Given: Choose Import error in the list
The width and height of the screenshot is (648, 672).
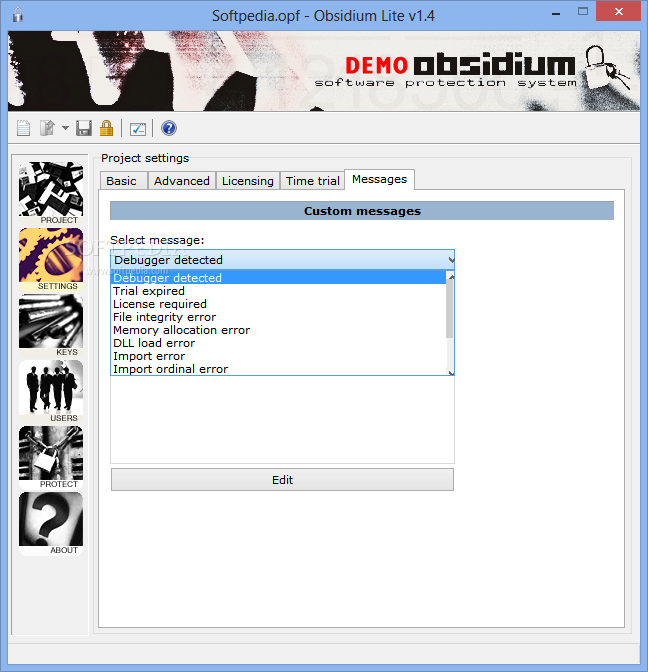Looking at the screenshot, I should [279, 356].
